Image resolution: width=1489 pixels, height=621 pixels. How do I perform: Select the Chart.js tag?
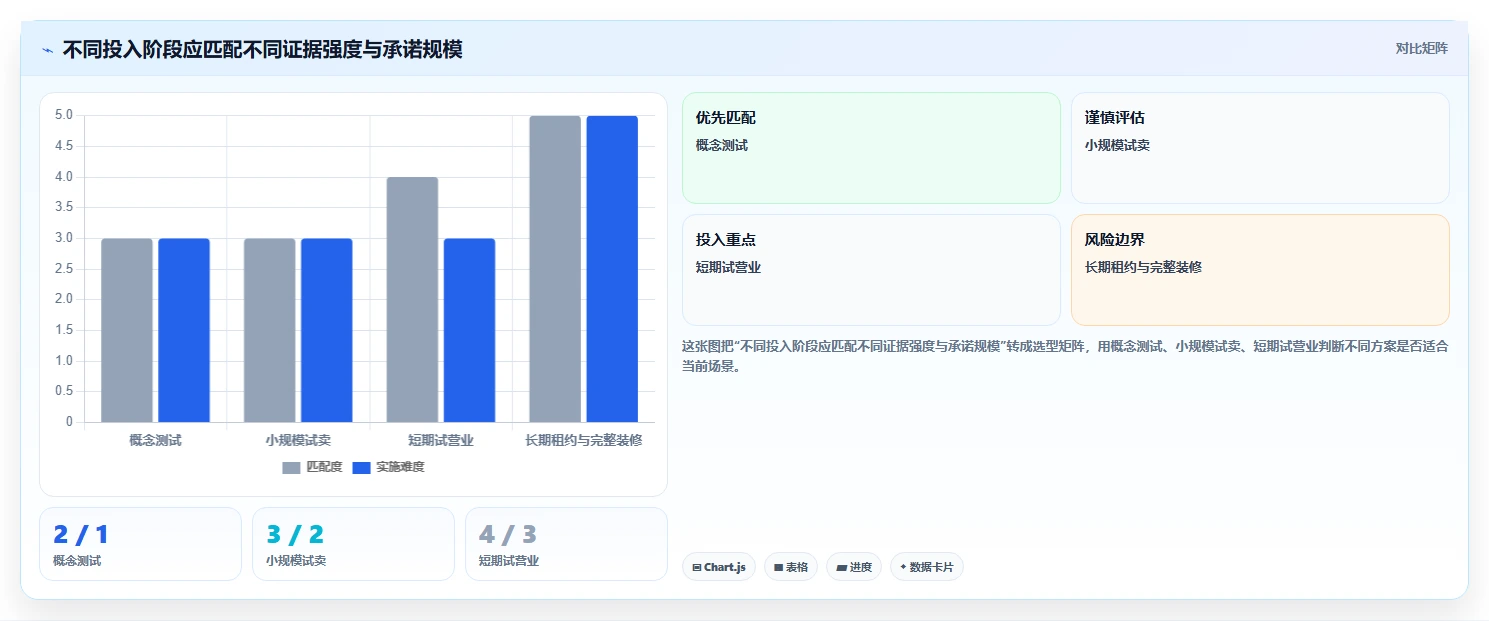pos(718,567)
